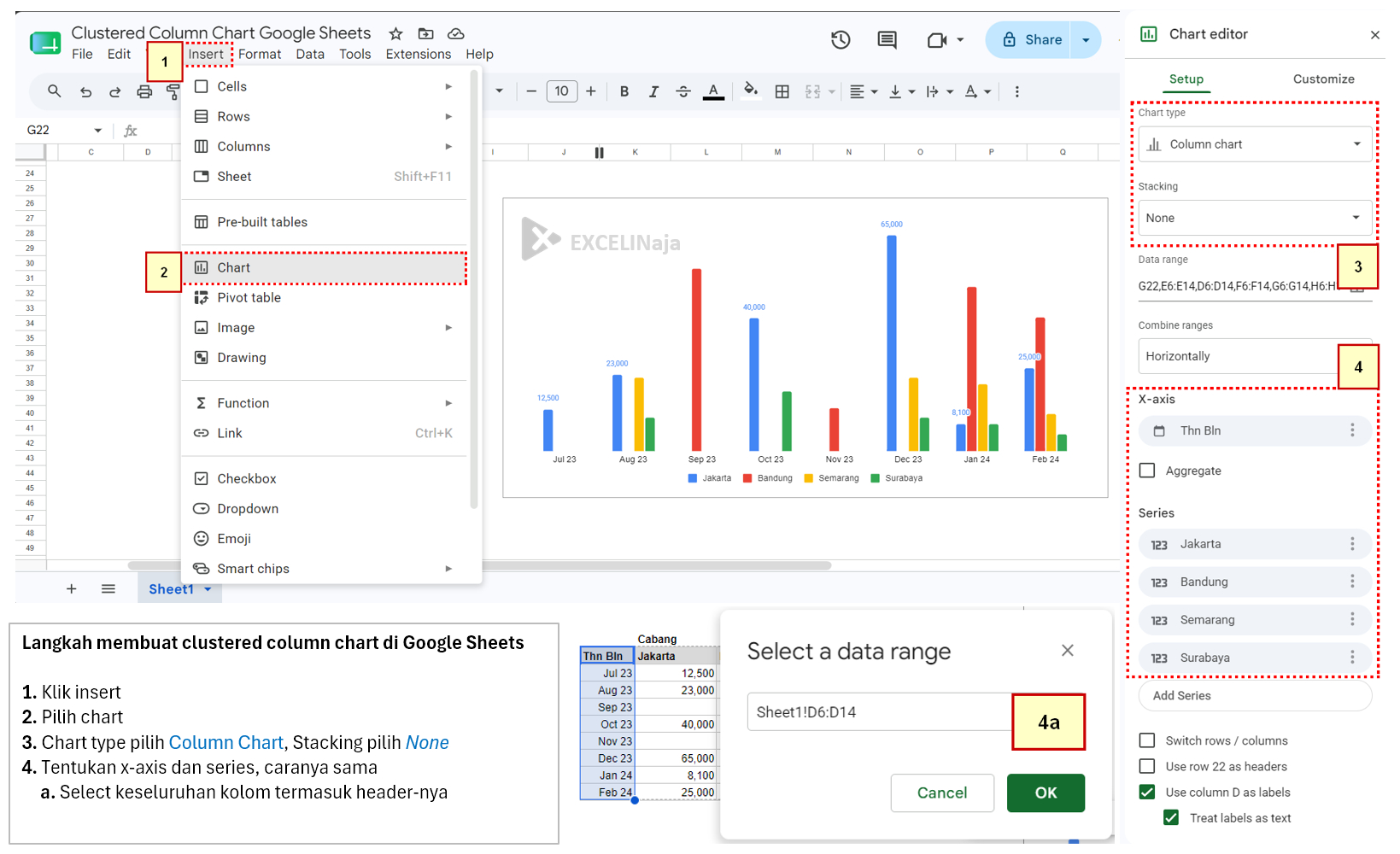Screen dimensions: 1400x854
Task: Expand the Cells submenu
Action: 448,86
